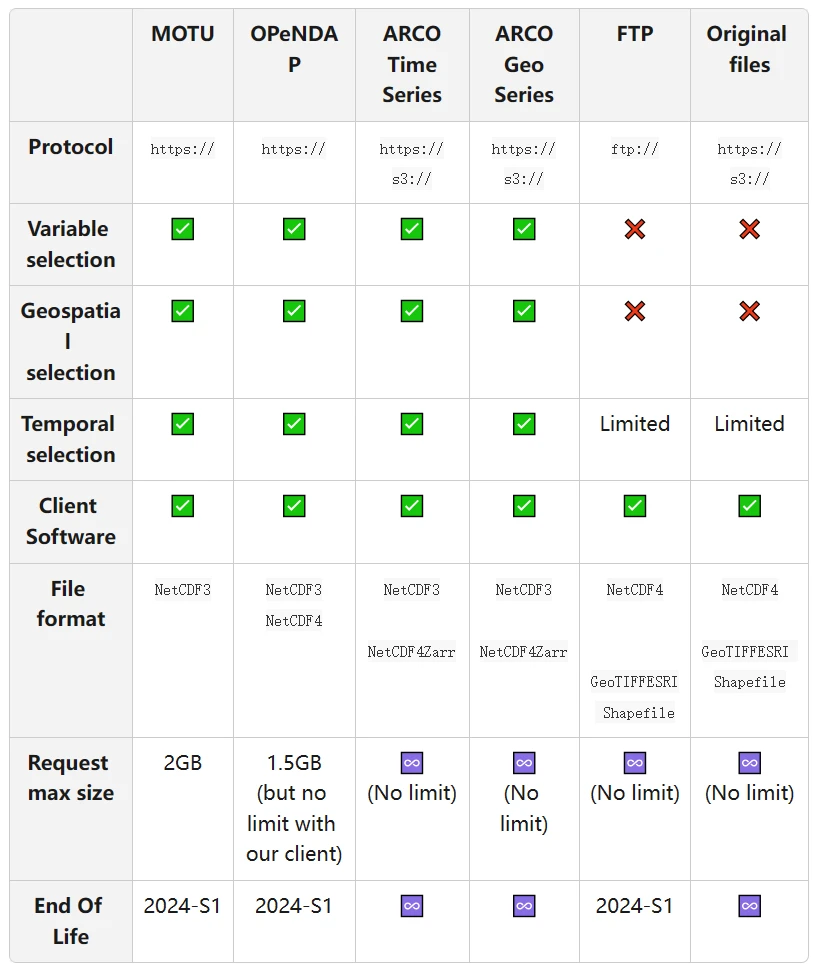Click the MOTU 2GB request size cell
The width and height of the screenshot is (816, 969).
pos(183,763)
